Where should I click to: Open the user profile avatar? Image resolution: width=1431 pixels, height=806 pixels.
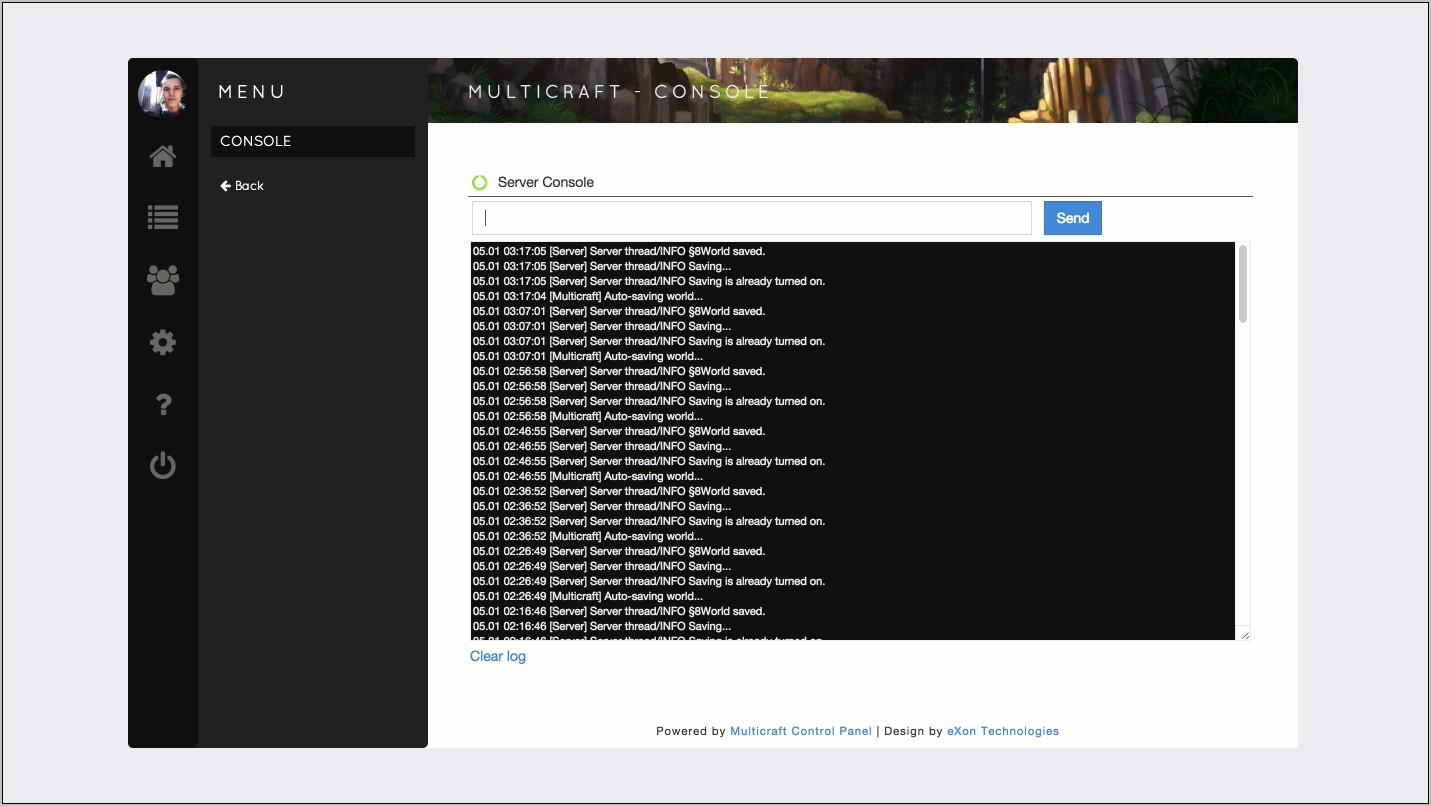[x=162, y=94]
